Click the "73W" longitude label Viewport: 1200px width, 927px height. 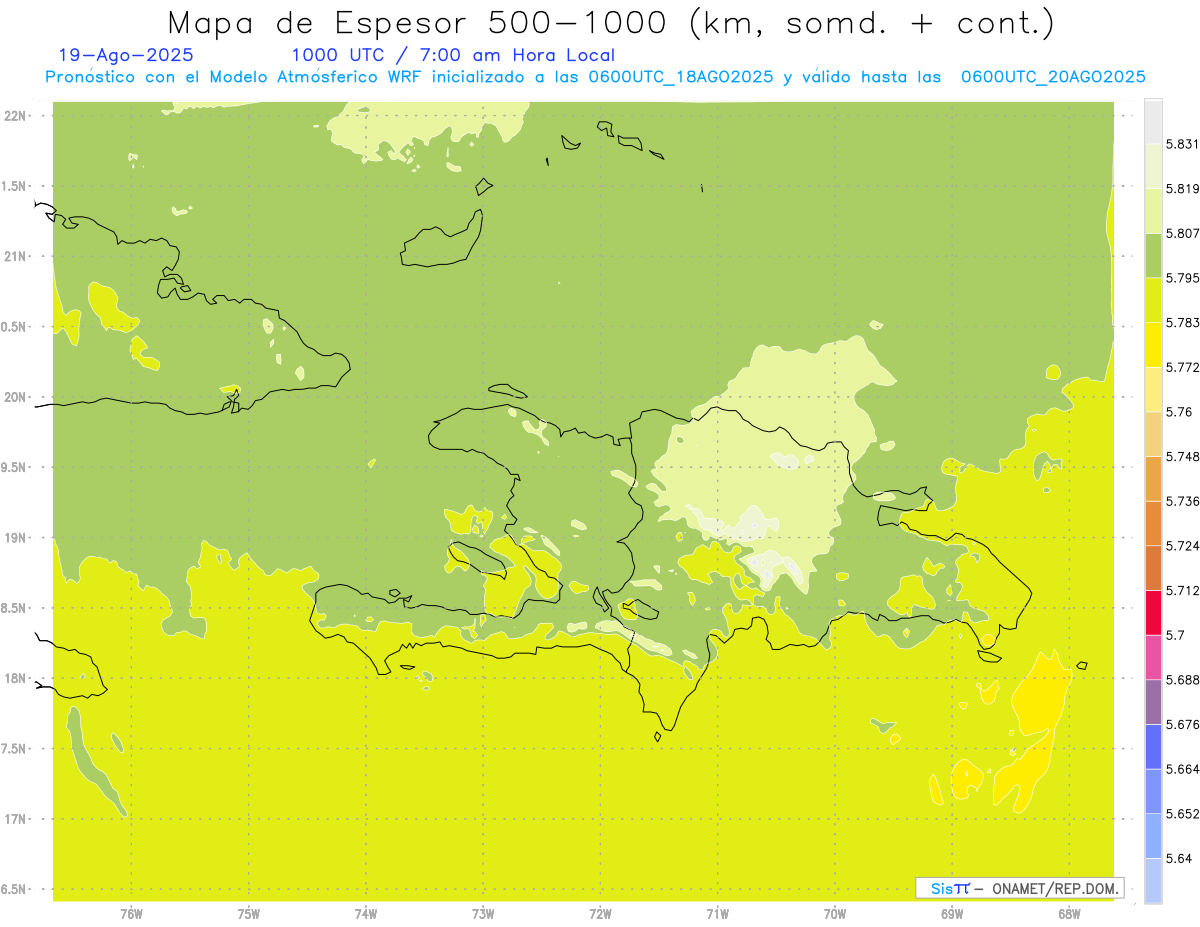483,913
